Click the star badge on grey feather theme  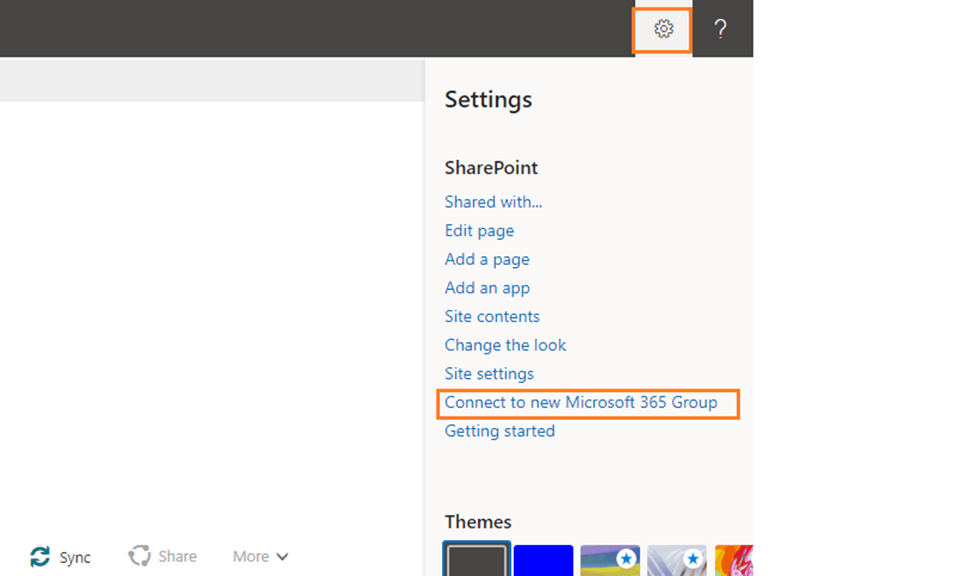(693, 559)
